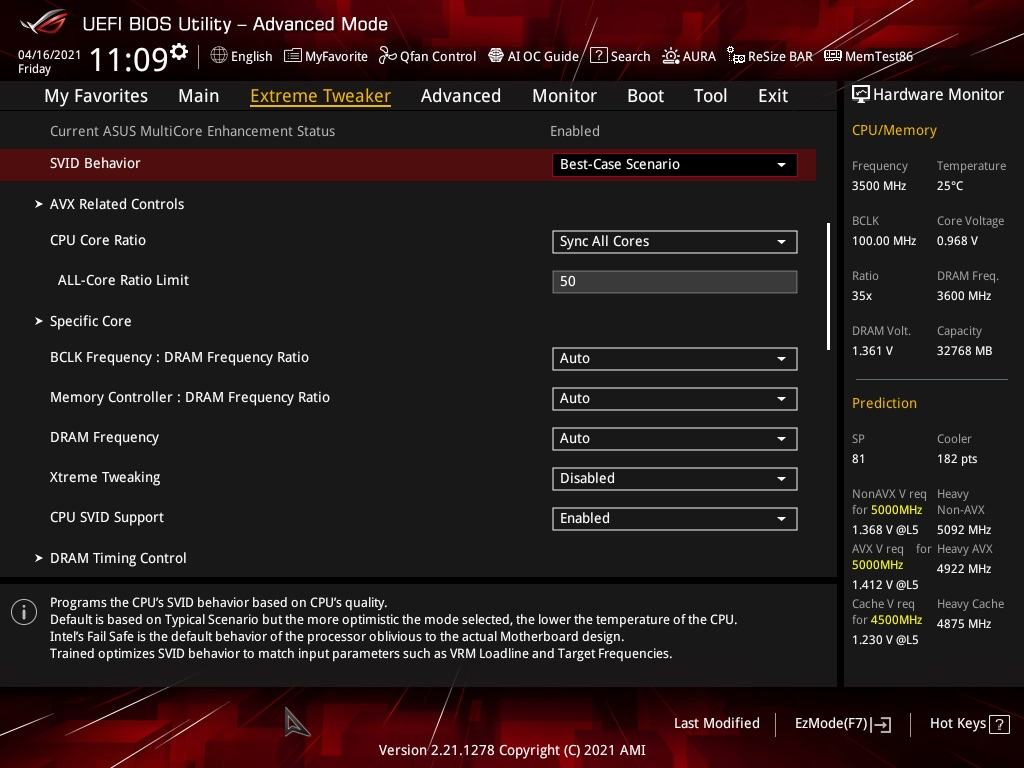
Task: Click the DRAM Frequency label
Action: pyautogui.click(x=104, y=438)
